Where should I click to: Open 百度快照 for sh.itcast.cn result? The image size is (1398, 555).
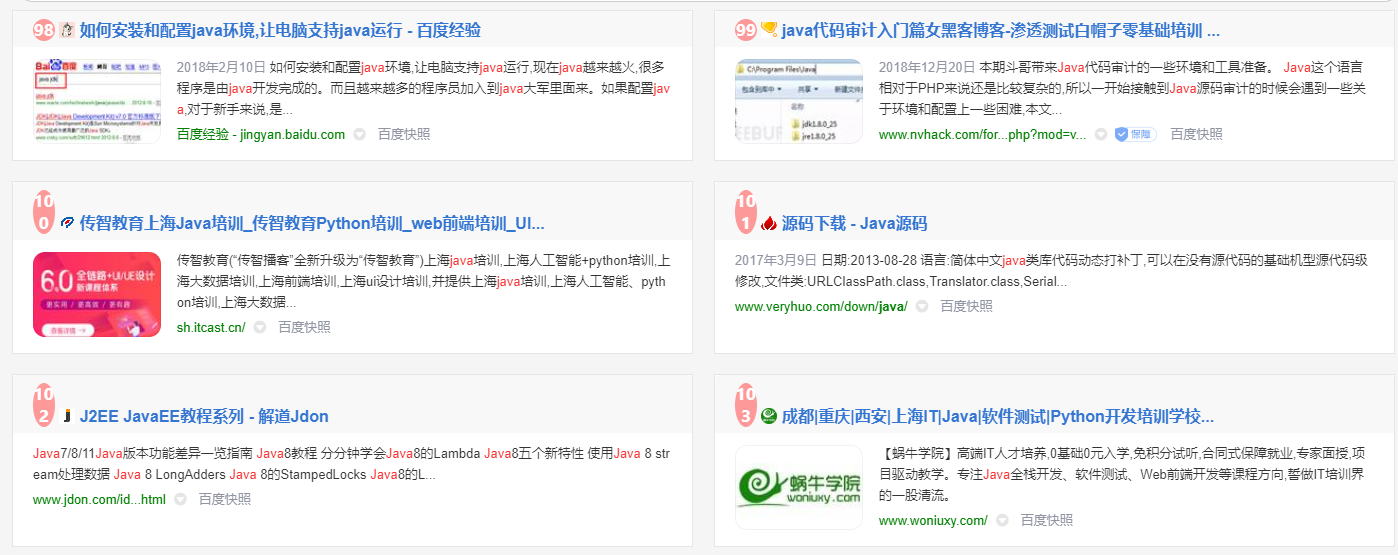pos(304,327)
